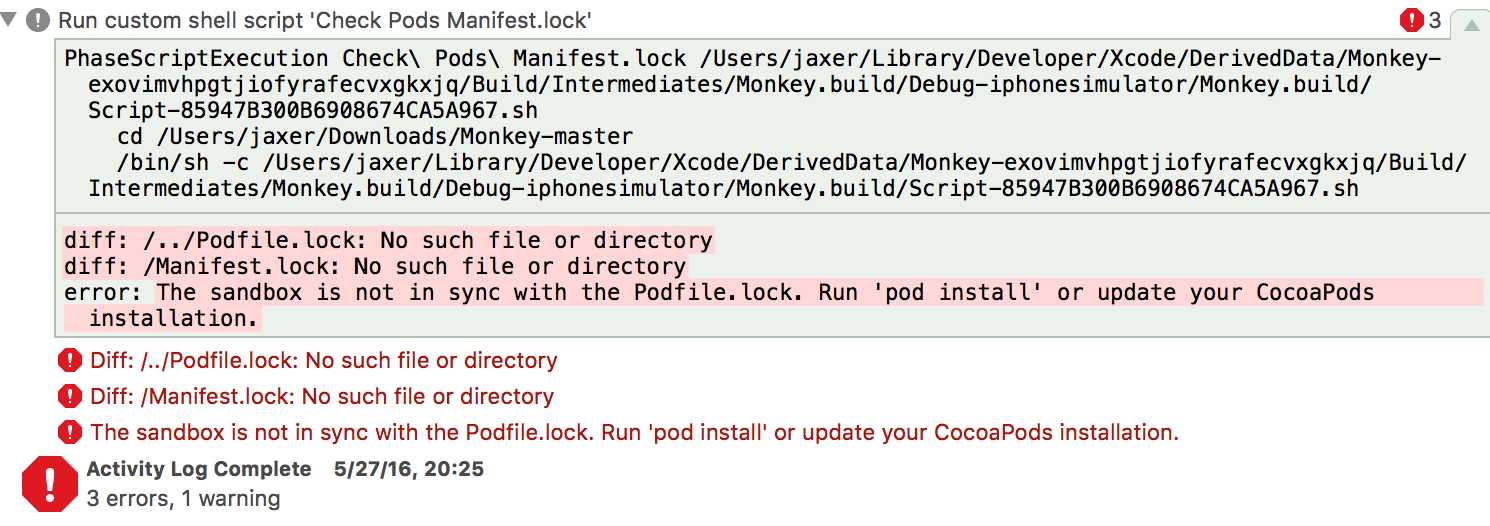Click the red error icon beside 'Diff: /Manifest.lock'
Viewport: 1490px width, 526px height.
pos(69,397)
